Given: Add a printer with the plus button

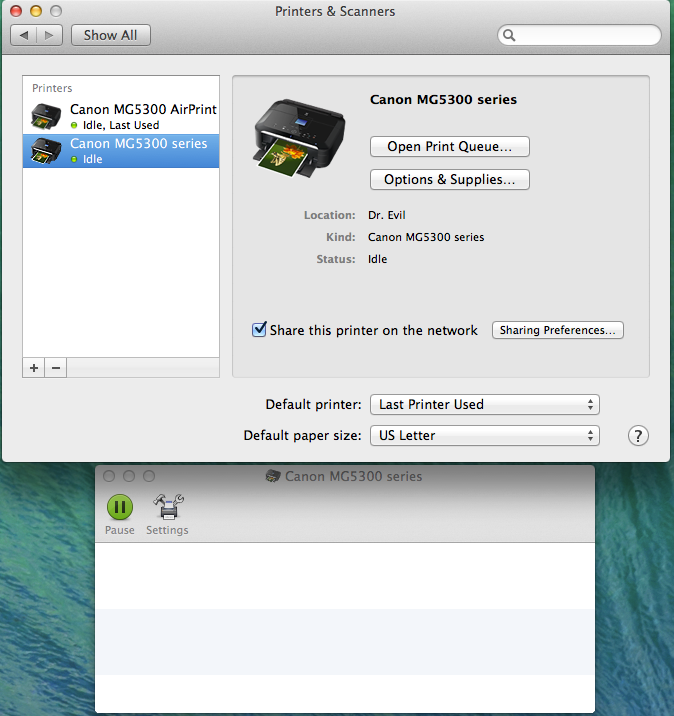Looking at the screenshot, I should click(34, 368).
